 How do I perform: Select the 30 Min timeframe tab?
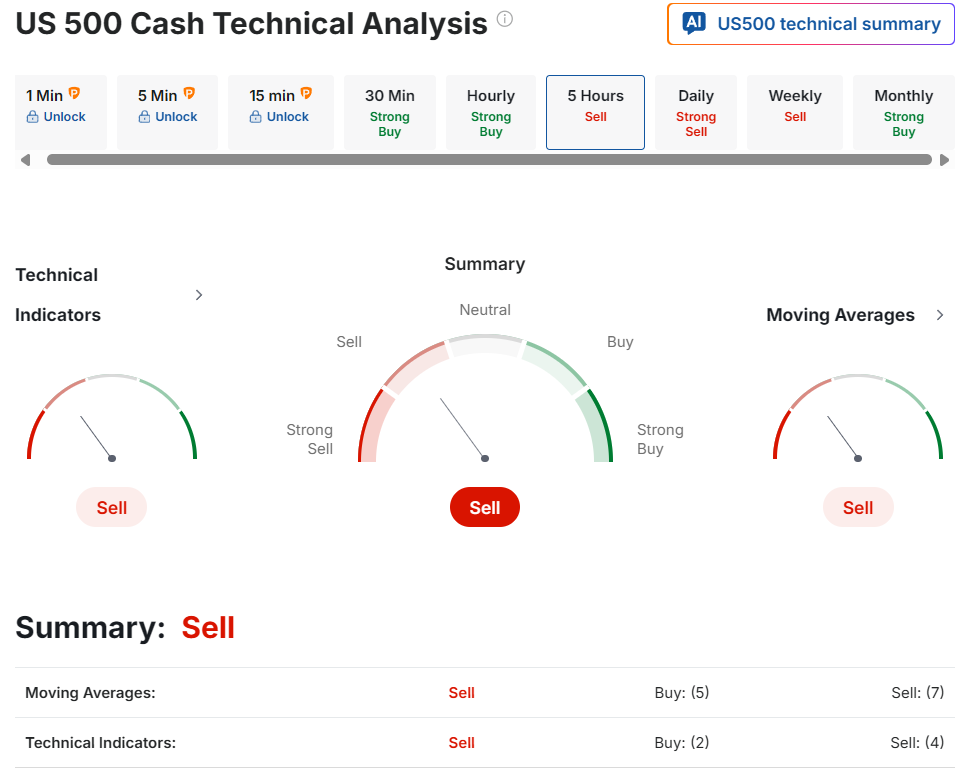[x=390, y=112]
